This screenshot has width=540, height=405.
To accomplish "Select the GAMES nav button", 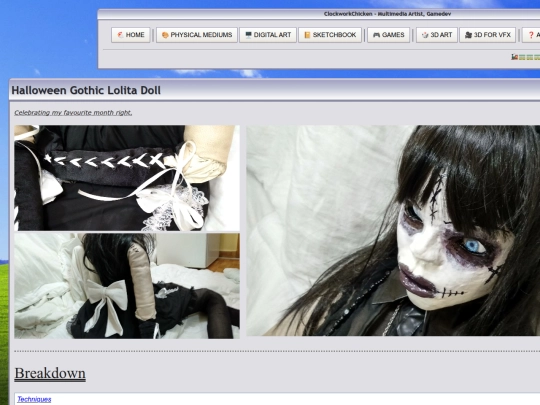I will click(388, 35).
